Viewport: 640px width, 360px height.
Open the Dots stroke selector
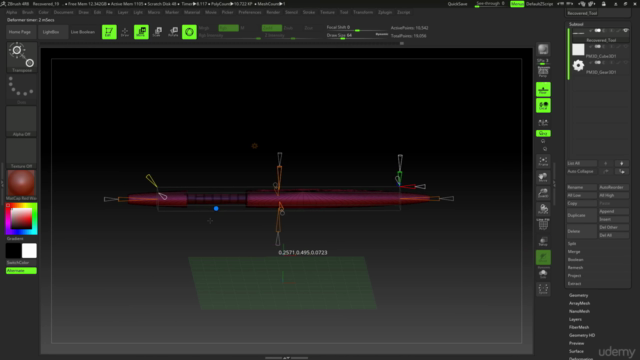(22, 89)
